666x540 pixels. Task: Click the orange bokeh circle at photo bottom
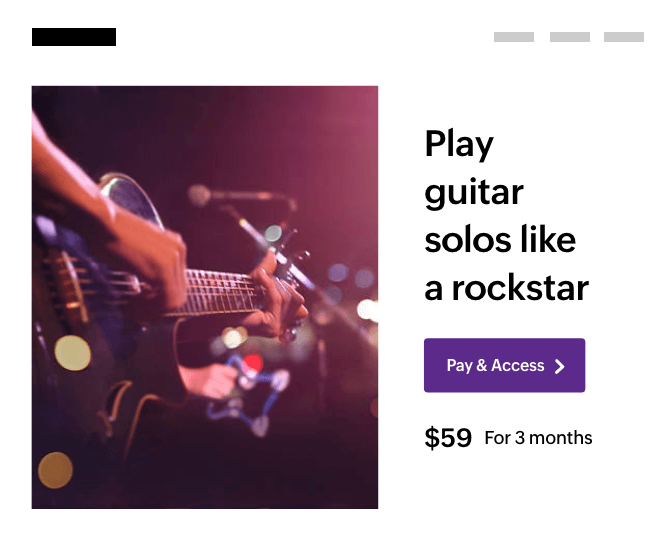coord(55,470)
